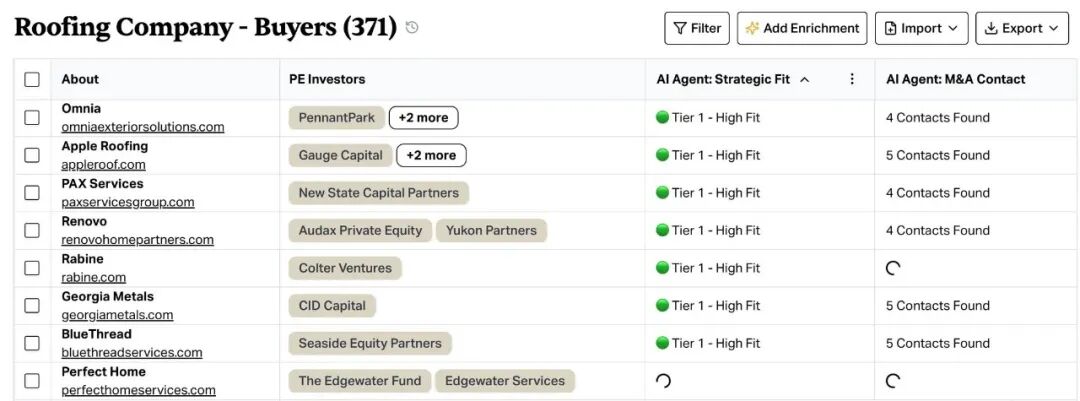Viewport: 1080px width, 401px height.
Task: Open the bluethreadservices.com link
Action: (x=132, y=353)
